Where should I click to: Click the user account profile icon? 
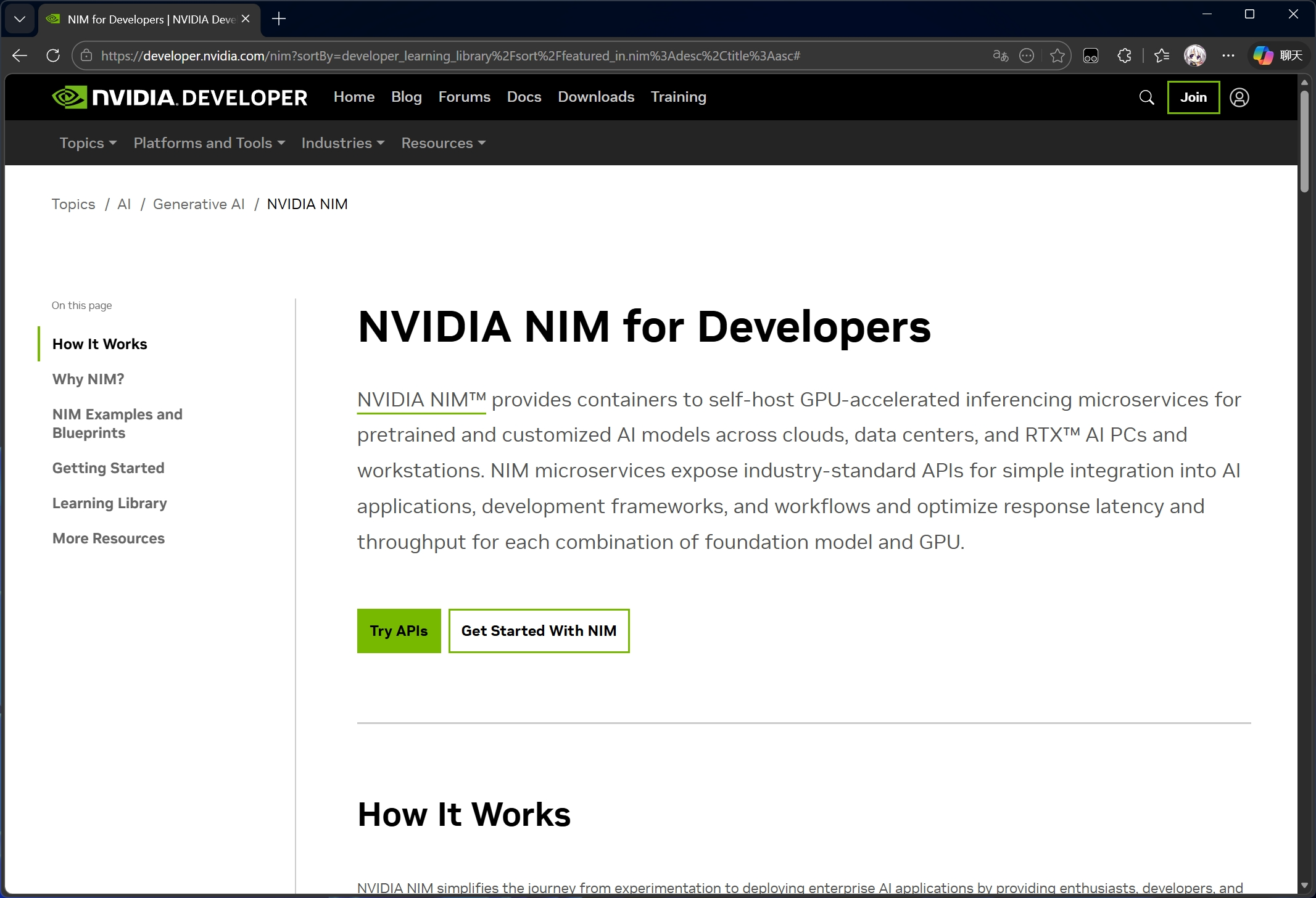[1239, 97]
